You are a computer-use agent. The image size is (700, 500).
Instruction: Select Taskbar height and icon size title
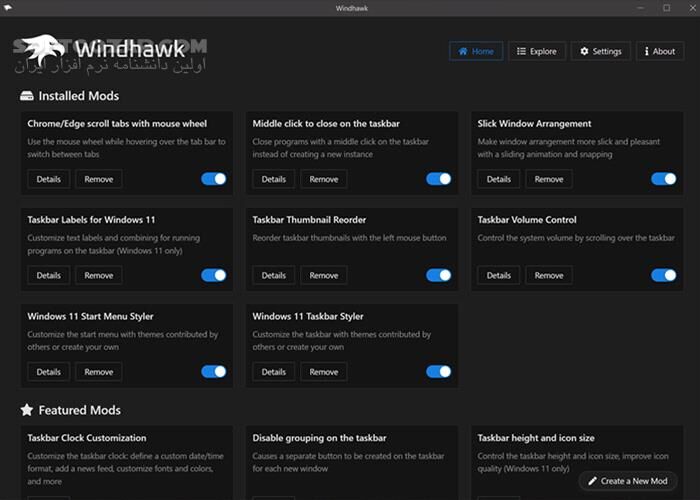pos(536,438)
